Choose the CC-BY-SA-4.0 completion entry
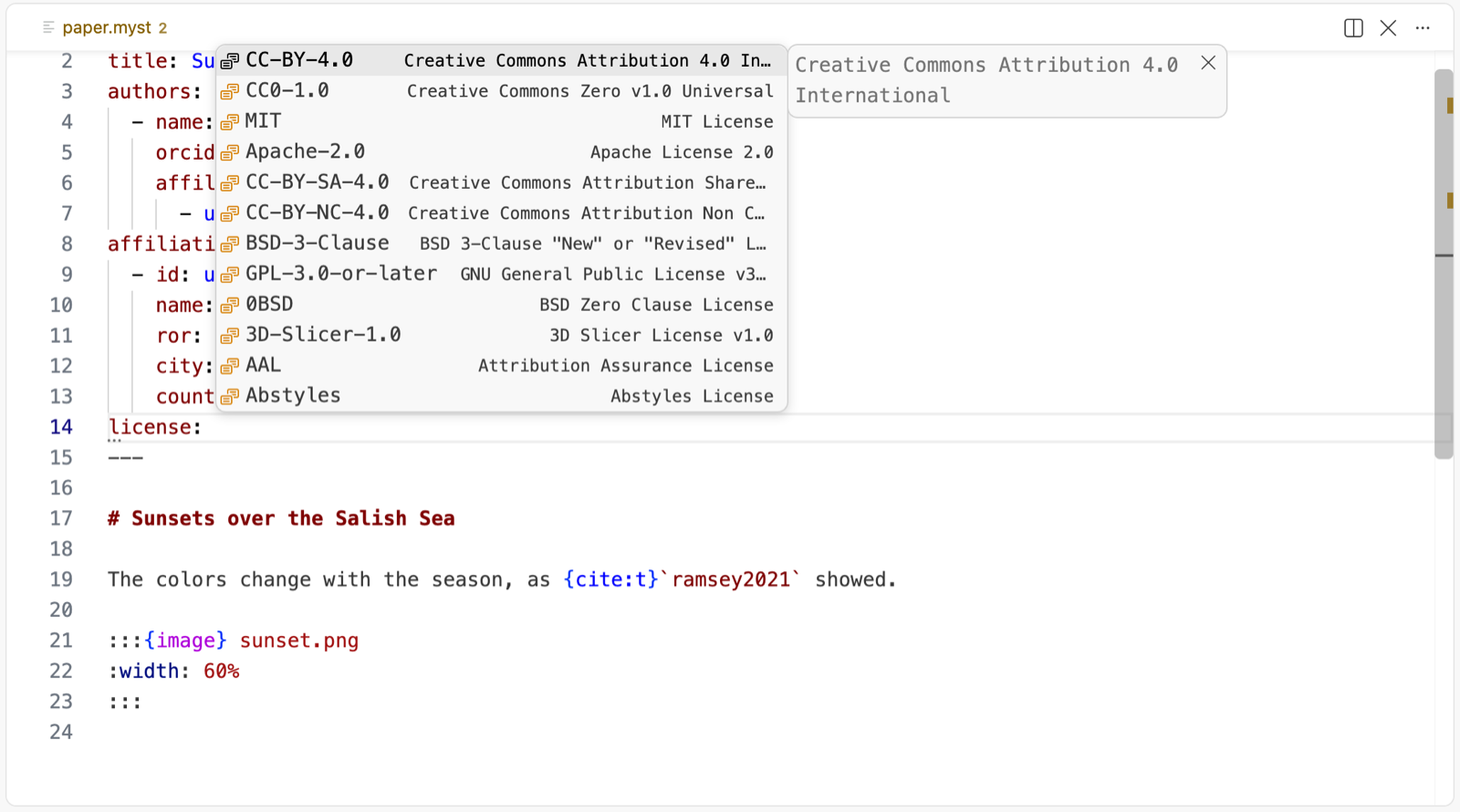The height and width of the screenshot is (812, 1460). (x=501, y=182)
